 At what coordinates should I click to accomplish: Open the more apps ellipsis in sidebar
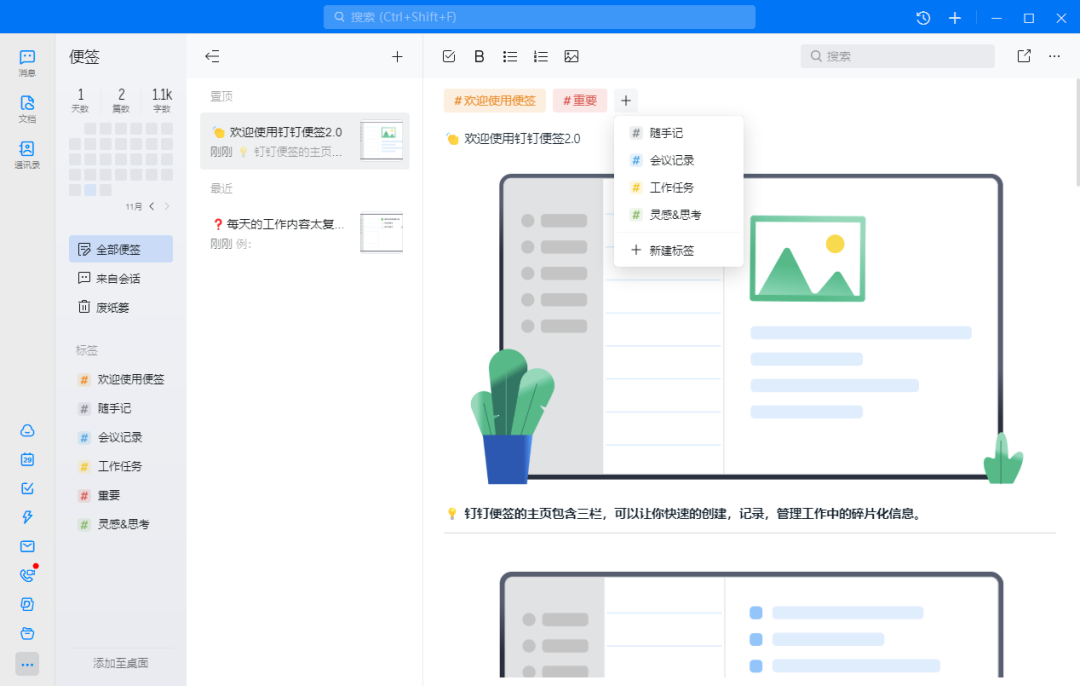coord(27,665)
